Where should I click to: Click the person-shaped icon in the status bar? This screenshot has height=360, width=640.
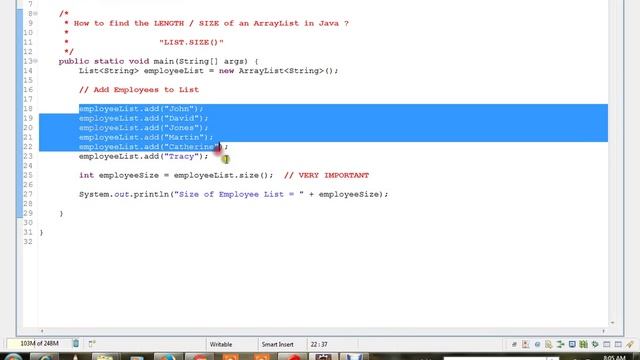[x=525, y=344]
